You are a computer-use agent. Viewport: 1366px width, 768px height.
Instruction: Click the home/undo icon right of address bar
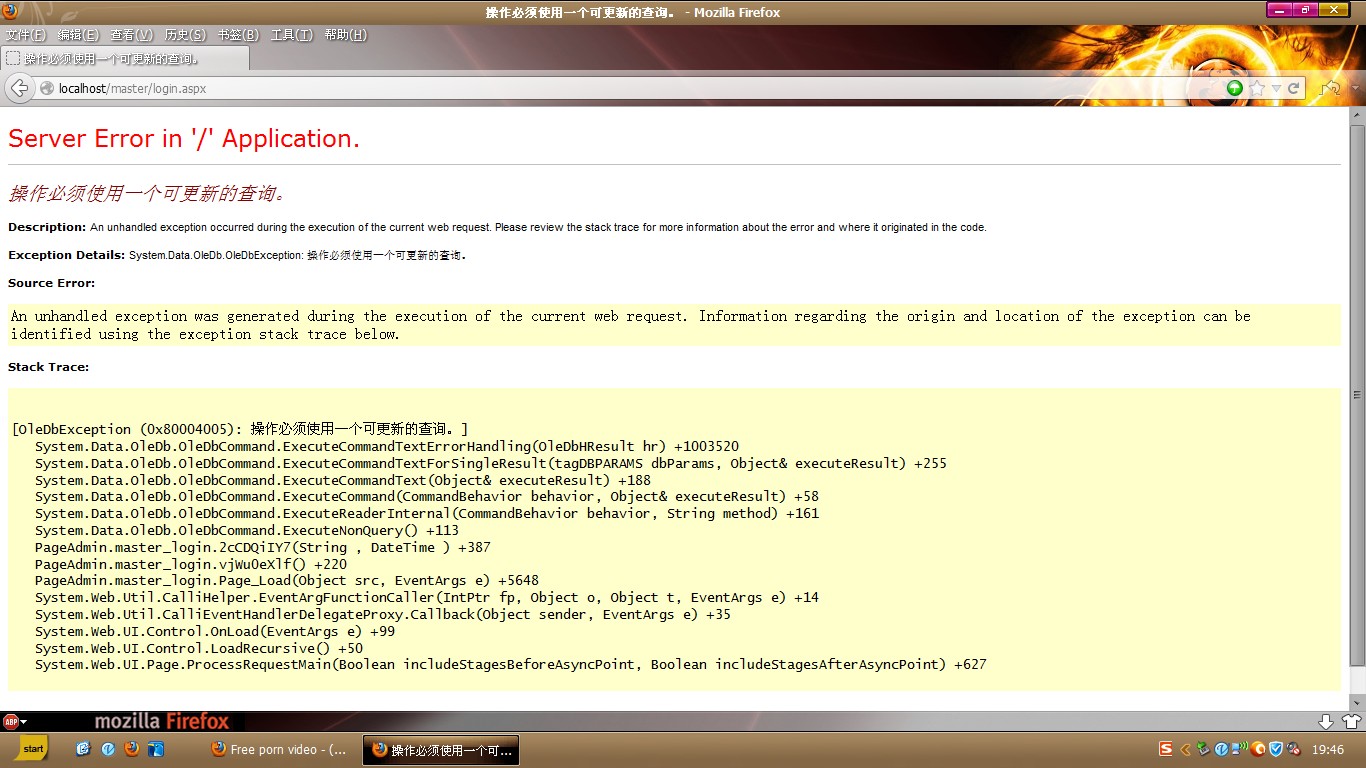(1330, 88)
